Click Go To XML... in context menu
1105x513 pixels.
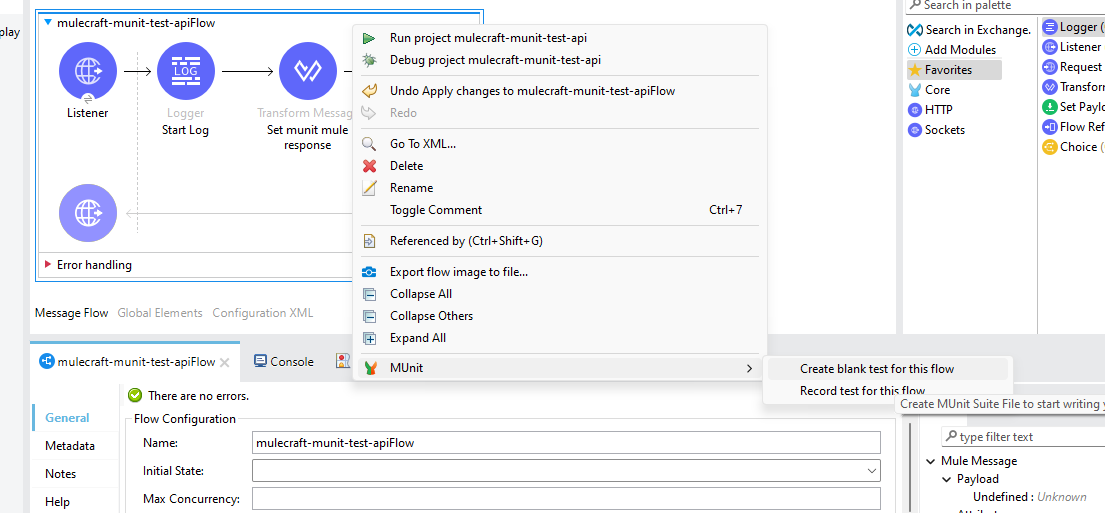pos(422,144)
